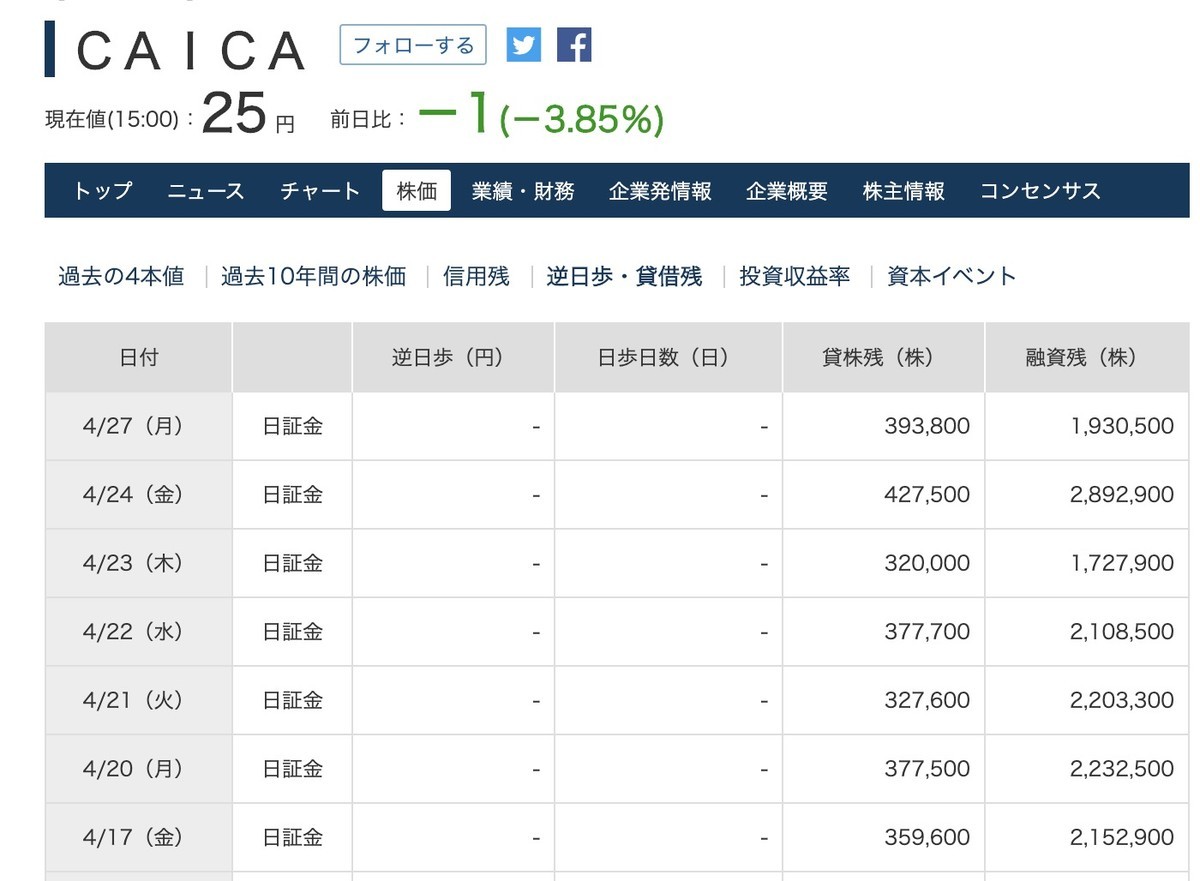This screenshot has width=1200, height=881.
Task: View the 株主情報 tab
Action: click(x=904, y=191)
